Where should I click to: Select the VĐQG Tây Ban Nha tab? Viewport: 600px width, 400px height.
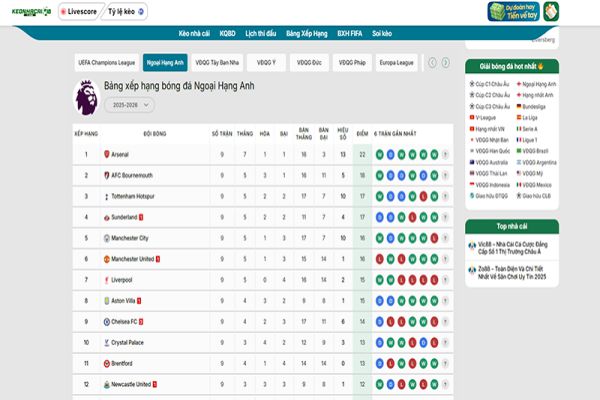[x=219, y=62]
